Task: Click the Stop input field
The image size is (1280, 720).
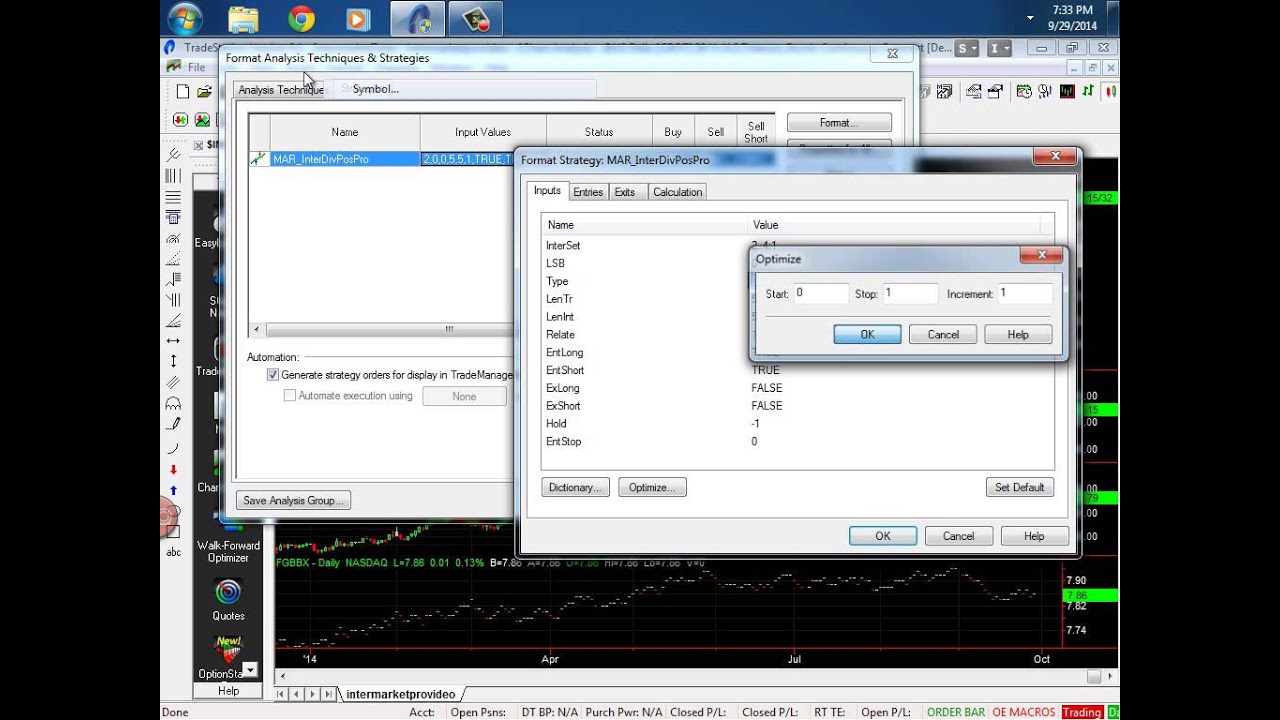Action: tap(910, 294)
